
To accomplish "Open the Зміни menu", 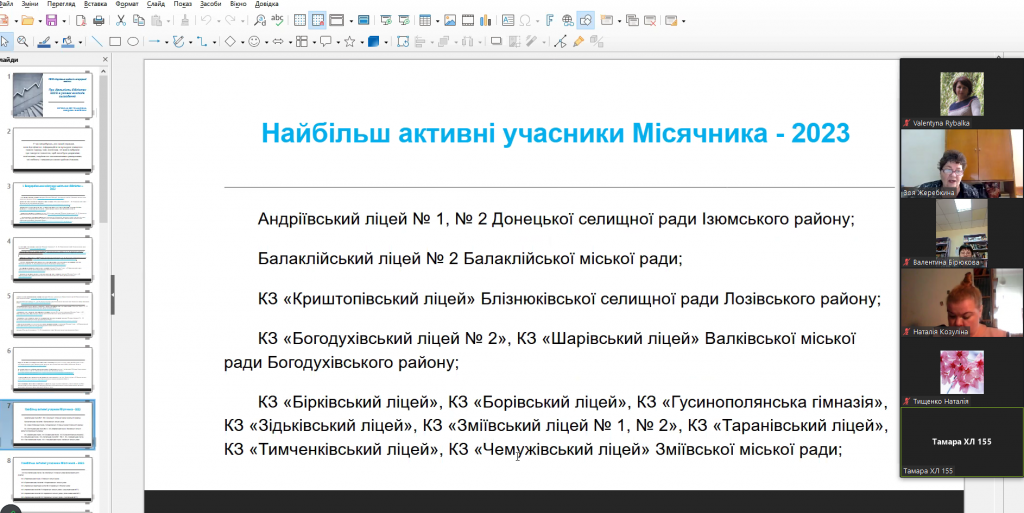I will pos(30,4).
